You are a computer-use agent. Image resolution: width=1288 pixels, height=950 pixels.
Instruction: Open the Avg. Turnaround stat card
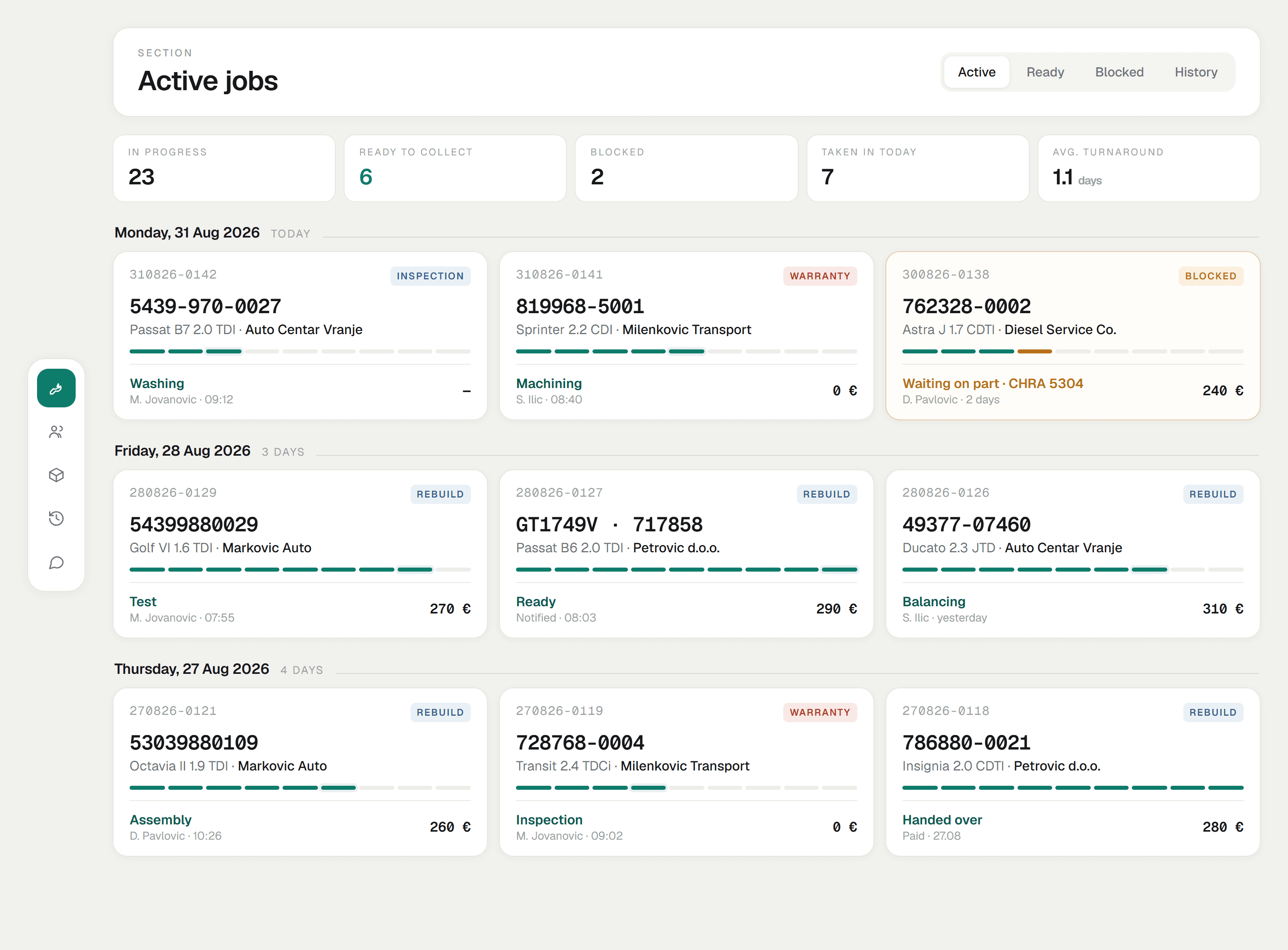point(1148,169)
